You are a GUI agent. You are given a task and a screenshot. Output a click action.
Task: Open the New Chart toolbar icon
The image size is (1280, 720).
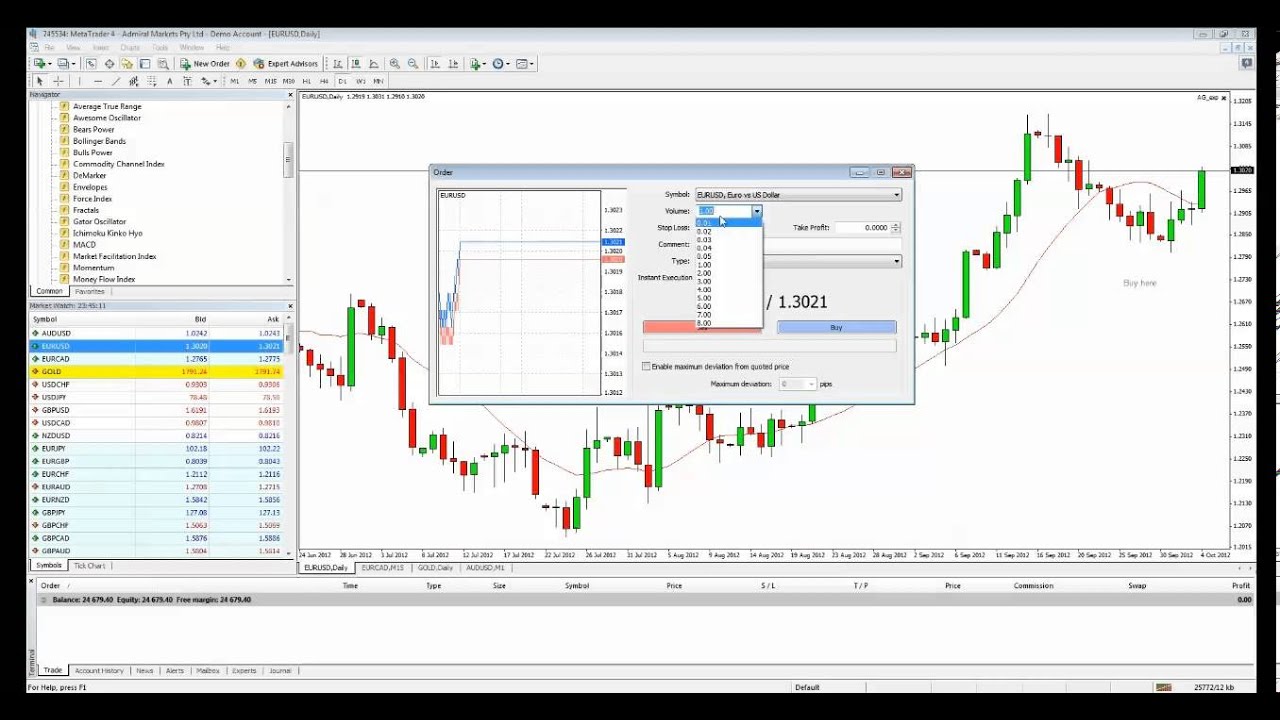[x=40, y=64]
